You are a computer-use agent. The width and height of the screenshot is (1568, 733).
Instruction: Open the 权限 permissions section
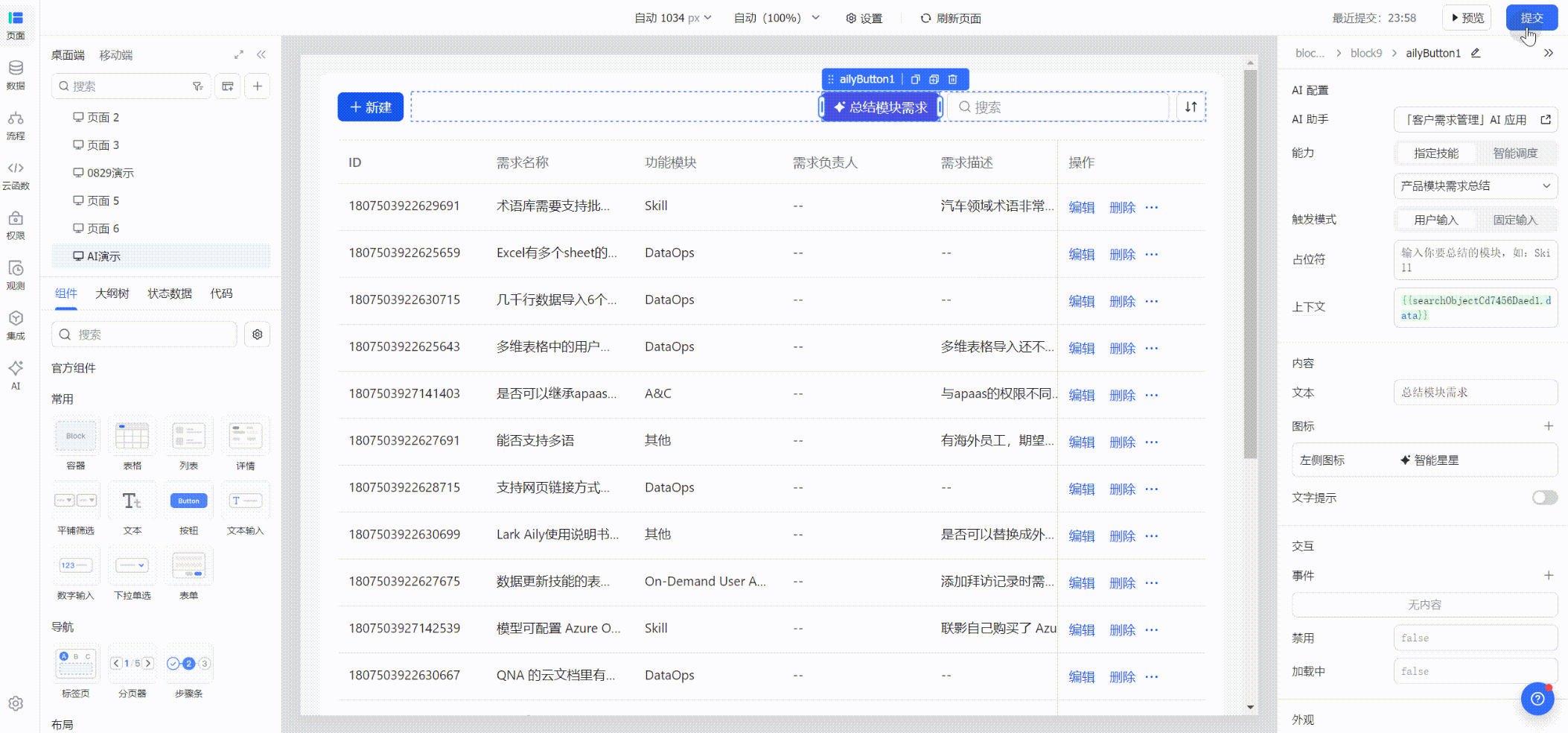click(x=16, y=226)
